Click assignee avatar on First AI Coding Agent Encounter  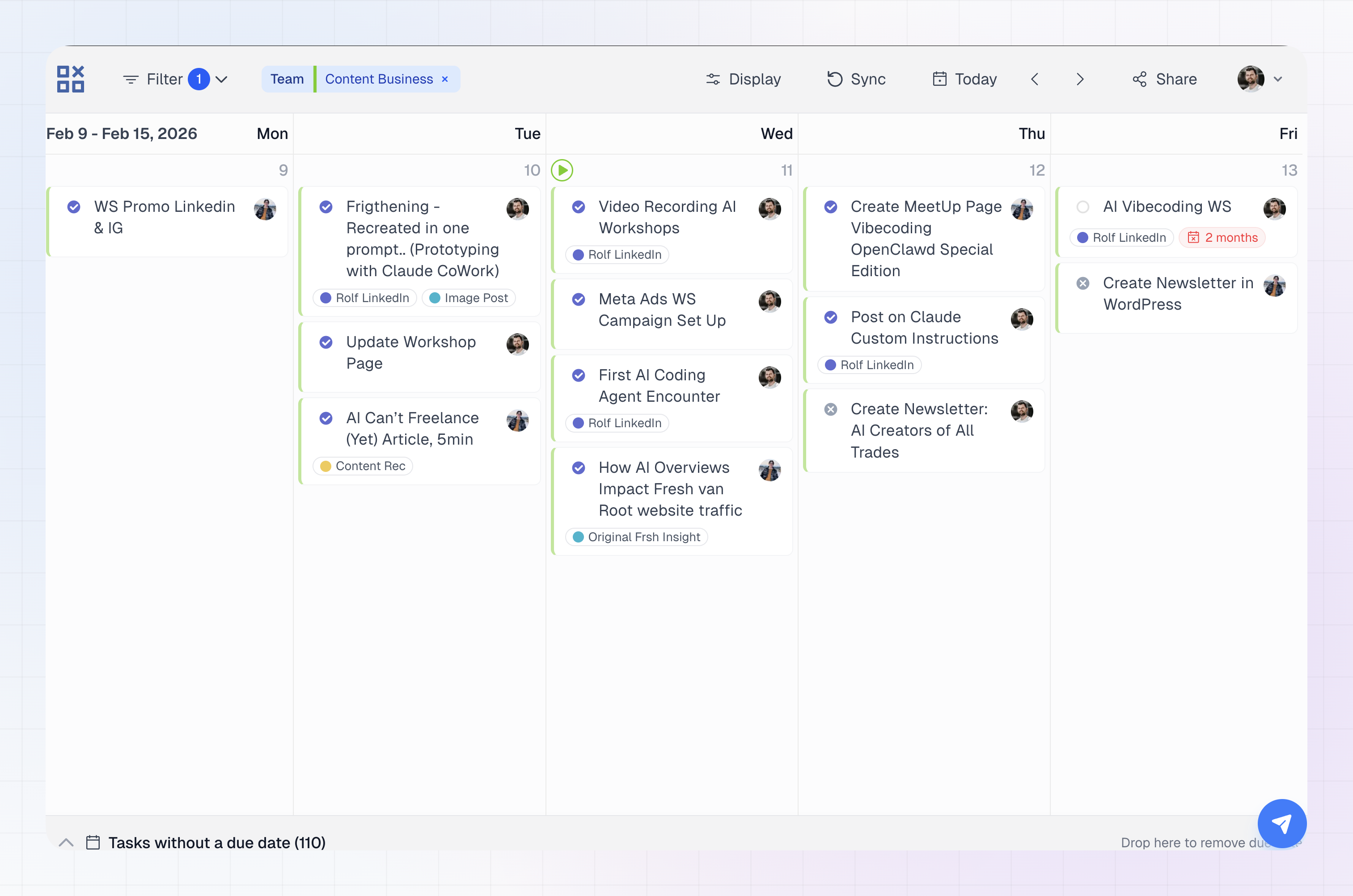770,378
